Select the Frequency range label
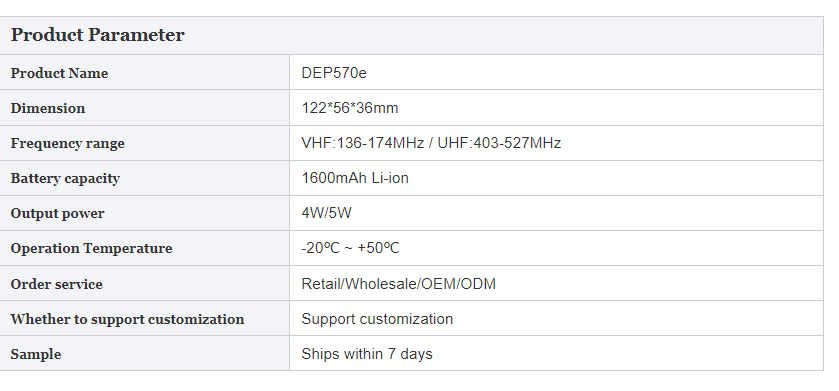The width and height of the screenshot is (839, 391). click(67, 143)
